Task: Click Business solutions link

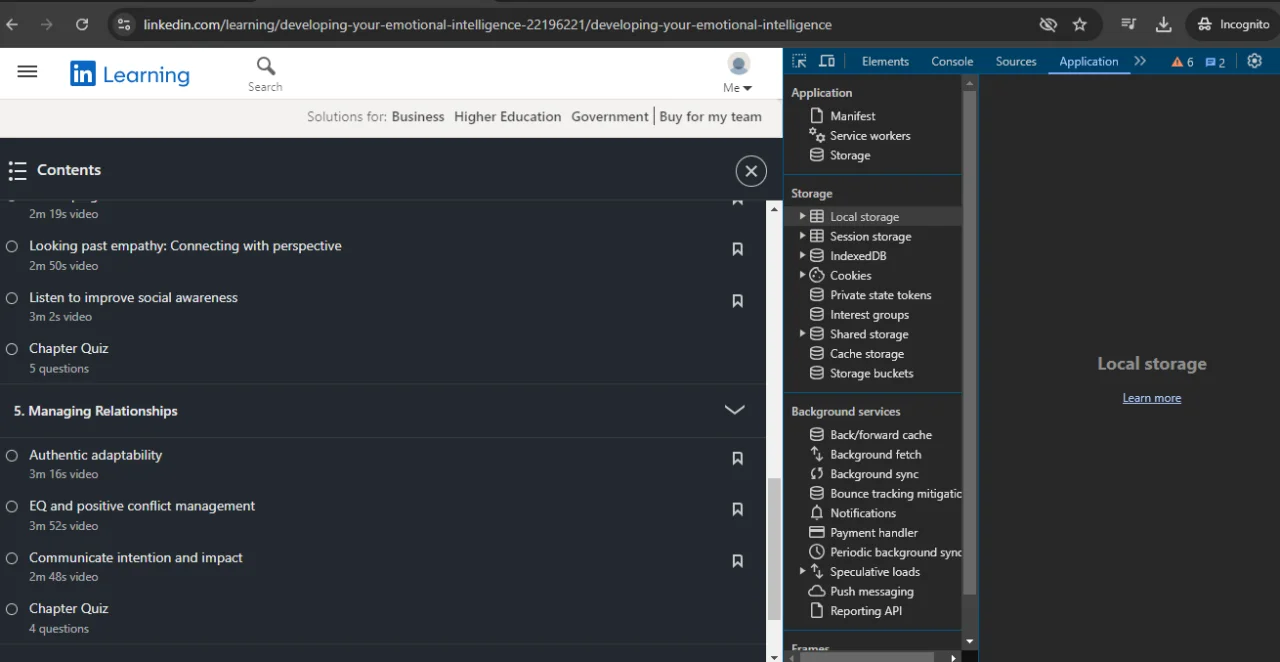Action: coord(418,117)
